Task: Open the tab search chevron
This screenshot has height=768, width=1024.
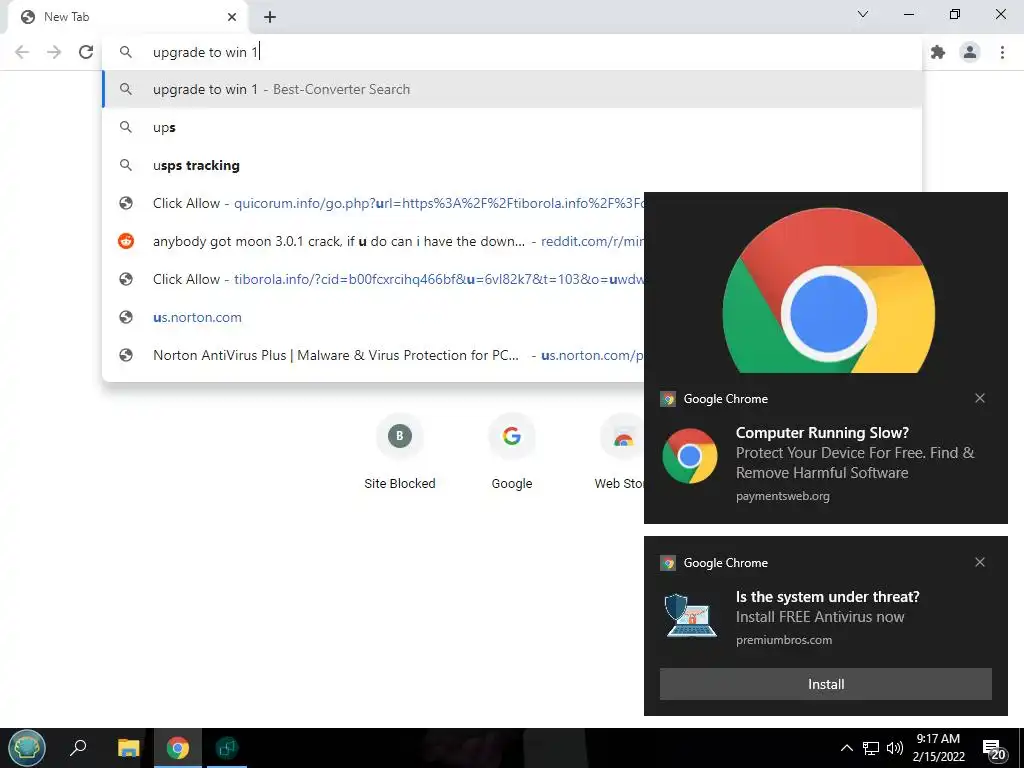Action: coord(863,14)
